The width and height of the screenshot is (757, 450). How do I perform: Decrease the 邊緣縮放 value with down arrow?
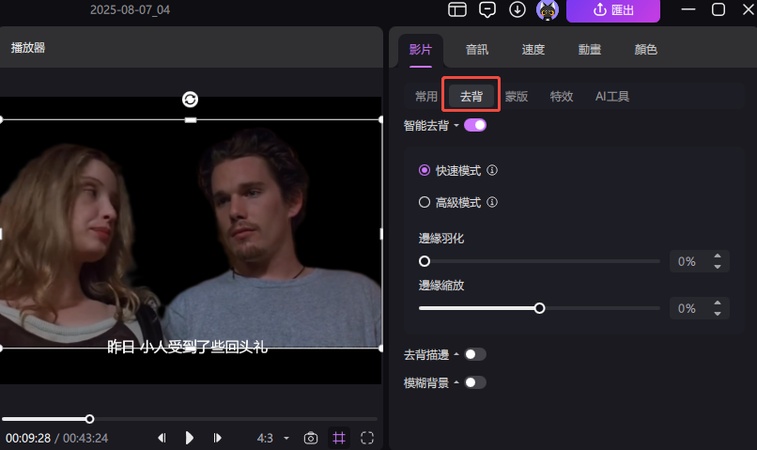(717, 314)
